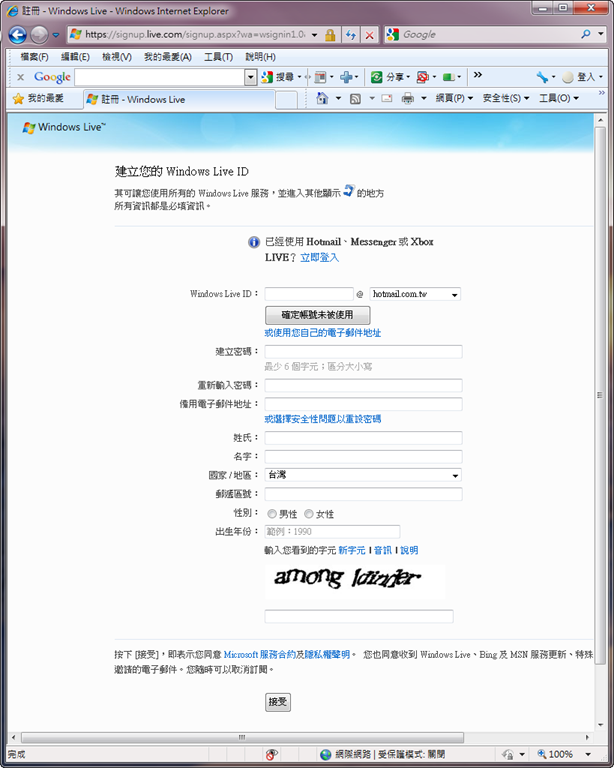Click 確定帳號未被使用 check availability button
Screen dimensions: 614x768
coord(317,315)
